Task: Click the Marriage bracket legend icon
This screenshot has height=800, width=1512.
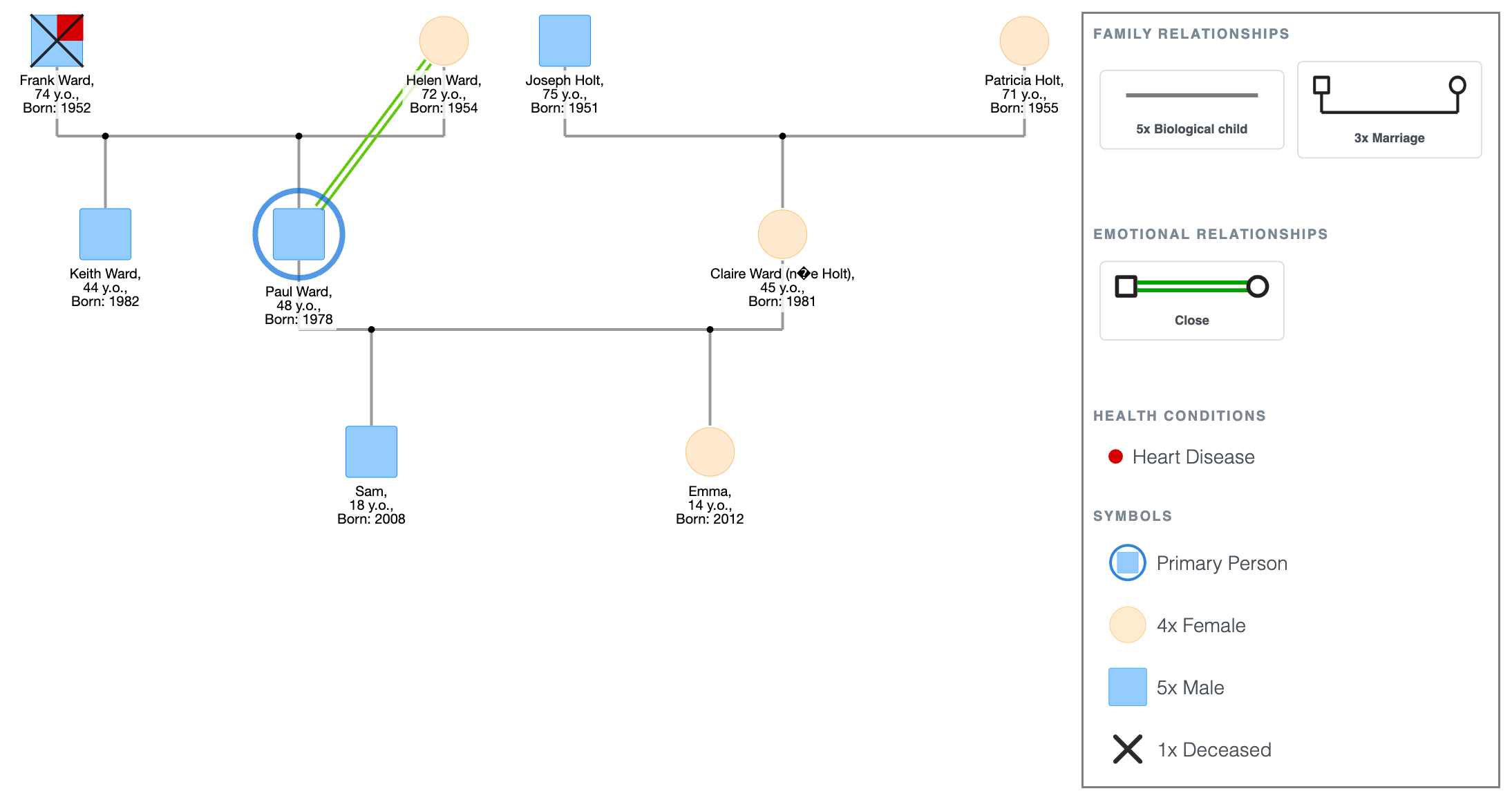Action: pos(1389,95)
